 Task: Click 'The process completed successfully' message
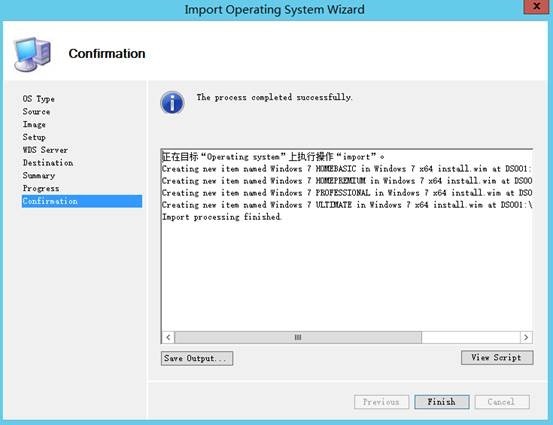click(274, 97)
